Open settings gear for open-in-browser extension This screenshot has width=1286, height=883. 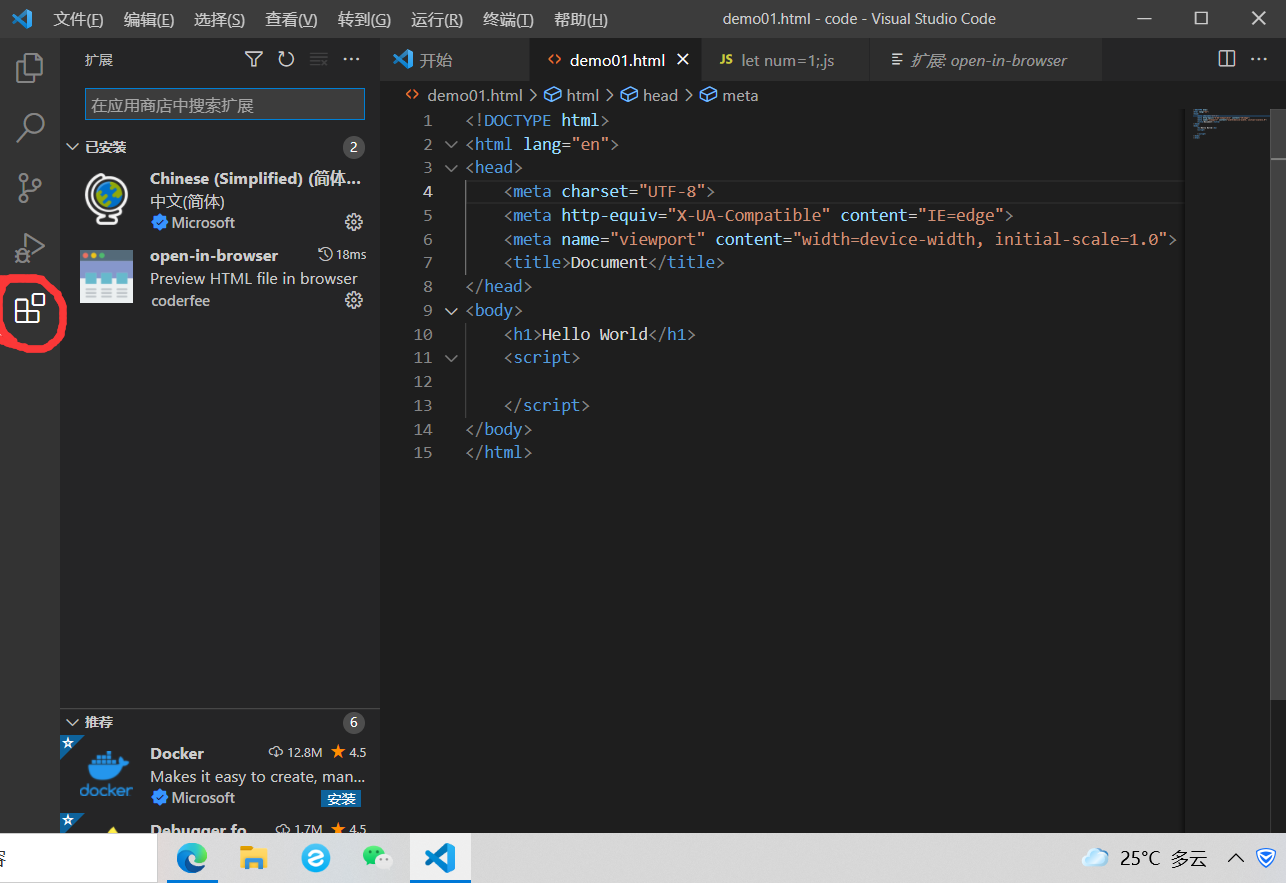click(353, 300)
